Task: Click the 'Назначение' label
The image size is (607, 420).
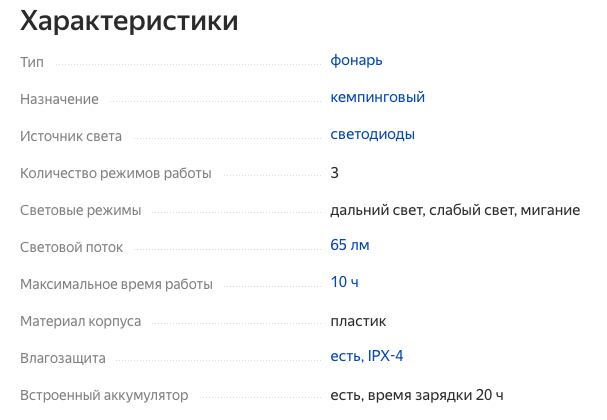Action: click(59, 99)
